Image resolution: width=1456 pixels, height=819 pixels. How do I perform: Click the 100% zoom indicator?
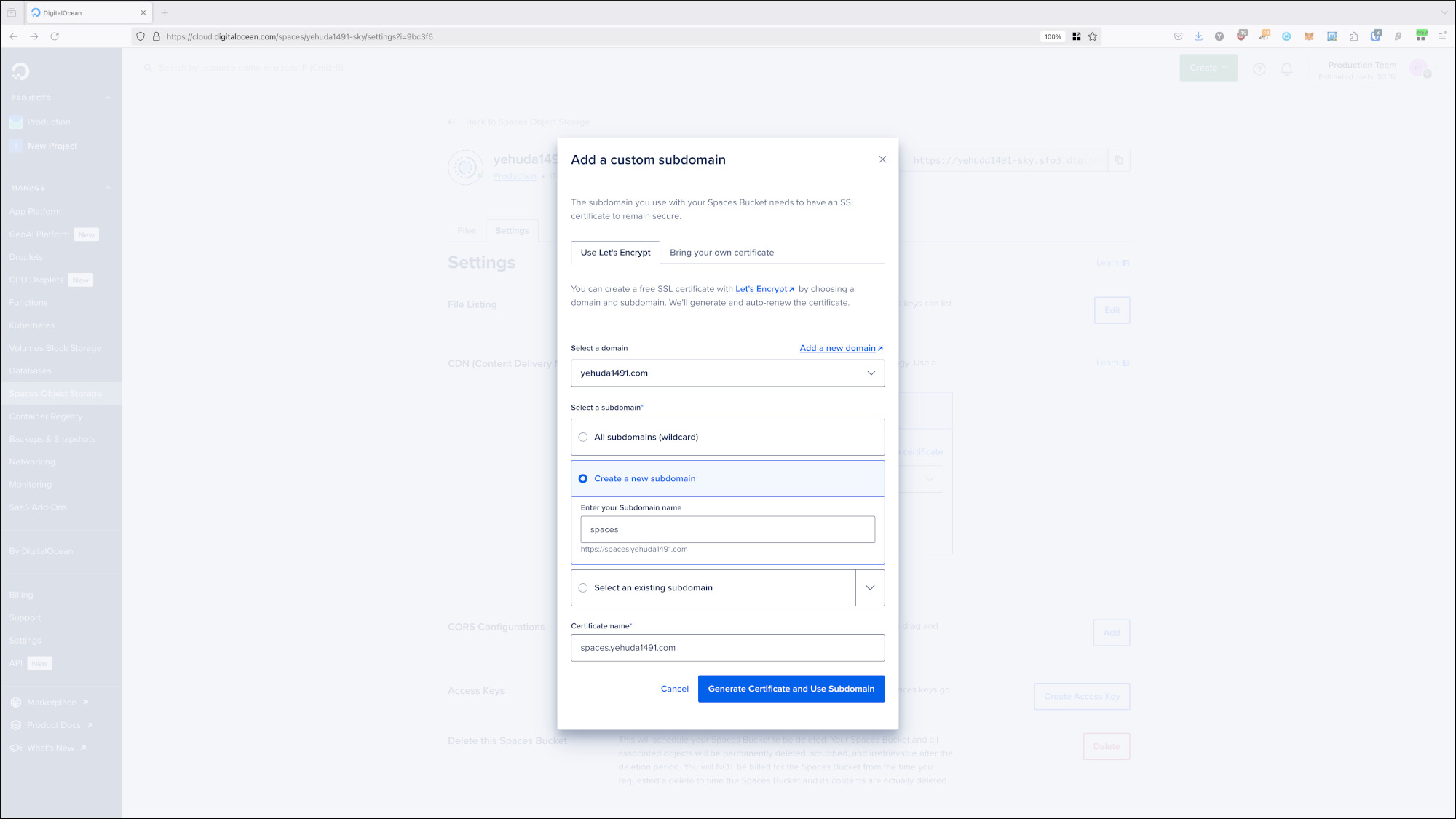[x=1053, y=36]
